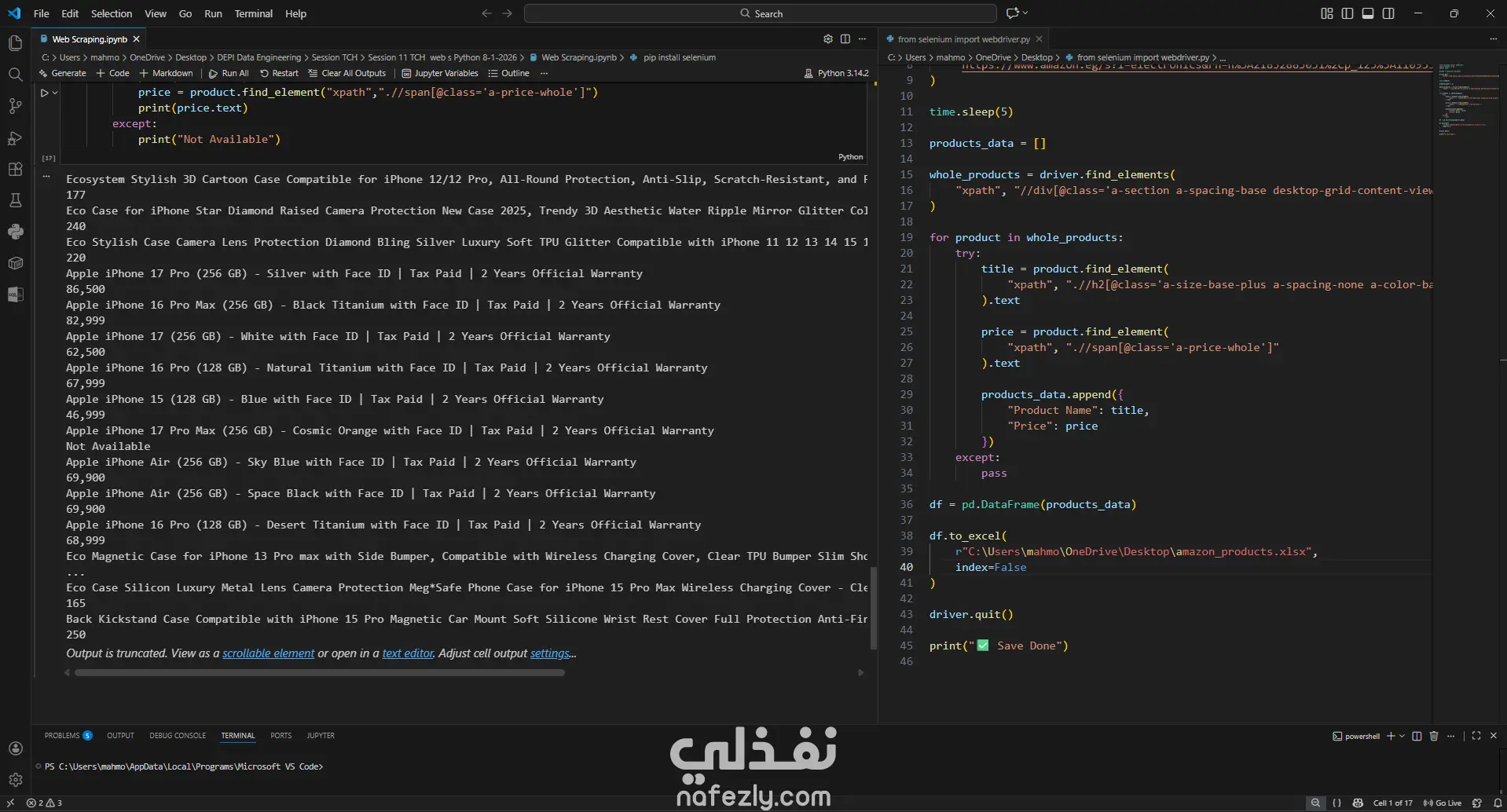Go forward using the navigation arrow
The height and width of the screenshot is (812, 1507).
click(x=507, y=13)
